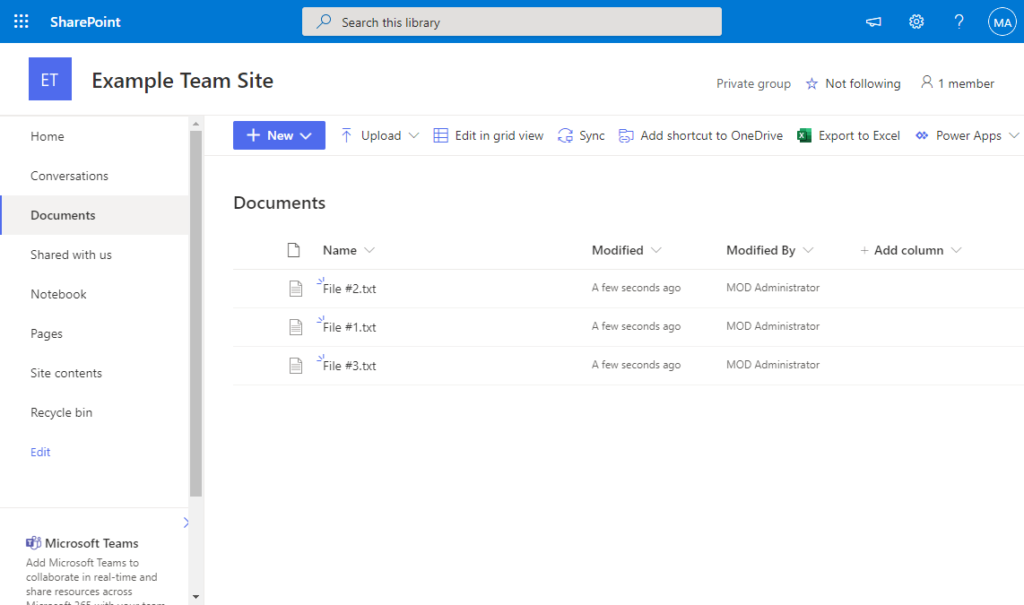1024x605 pixels.
Task: Click the navigation scrollbar down arrow
Action: pyautogui.click(x=196, y=597)
